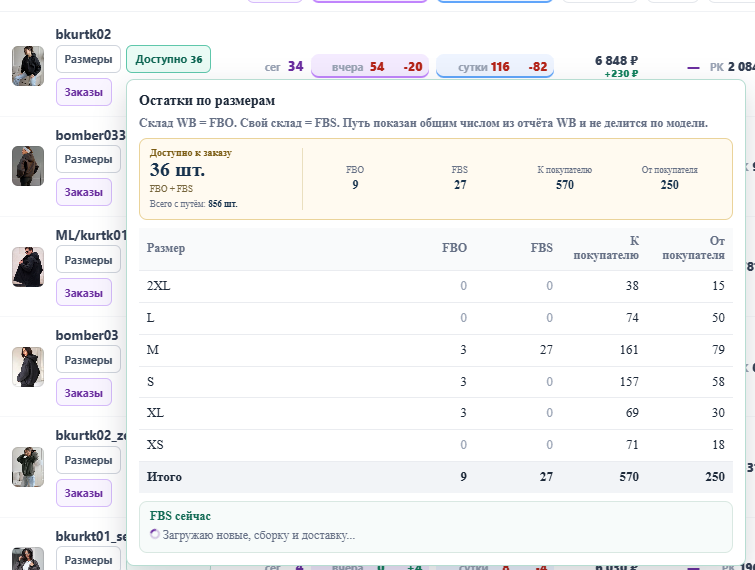Click the сутки 116 -82 pill
This screenshot has height=570, width=755.
tap(495, 66)
